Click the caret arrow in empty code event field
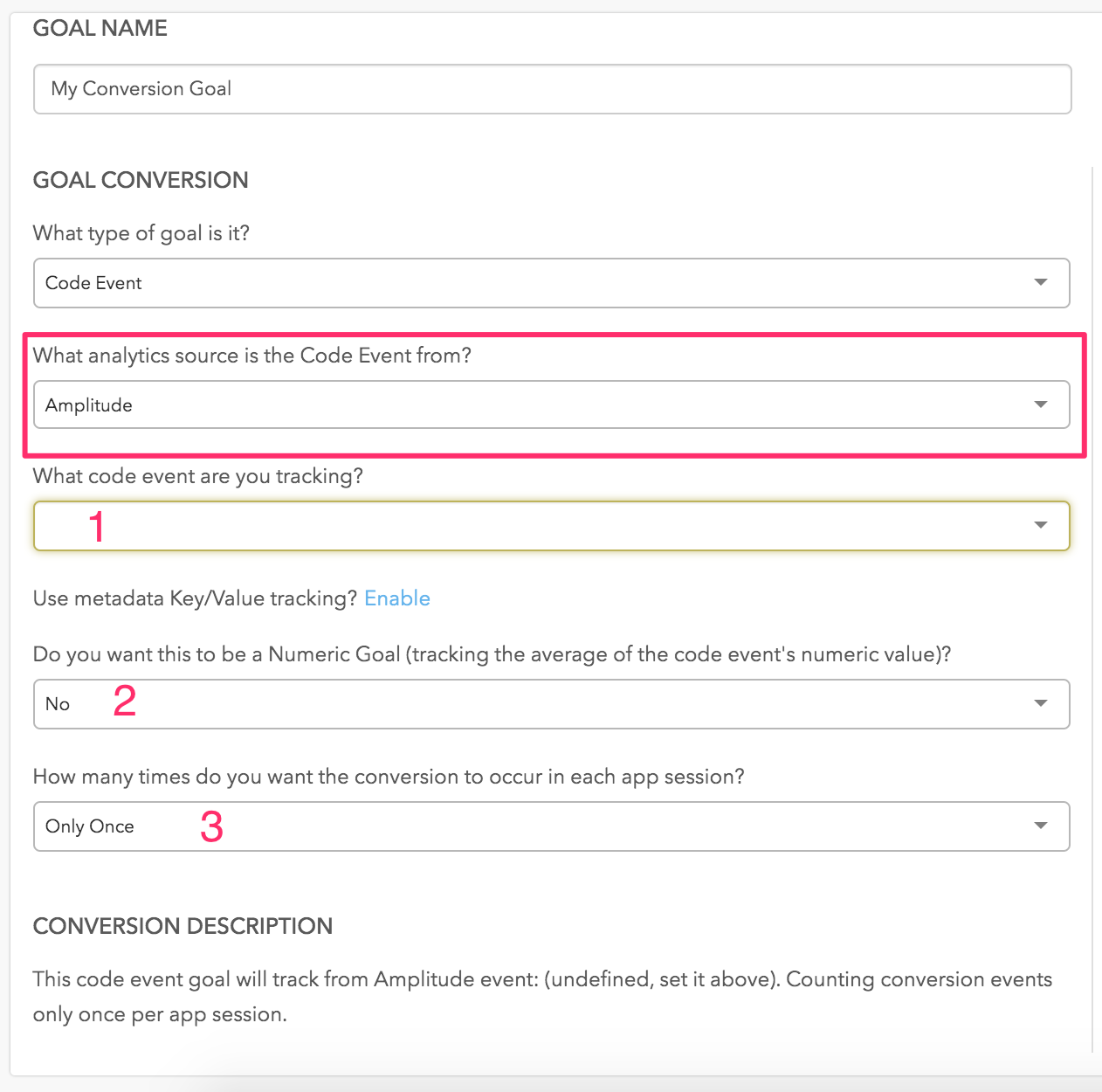Image resolution: width=1102 pixels, height=1092 pixels. click(1040, 525)
